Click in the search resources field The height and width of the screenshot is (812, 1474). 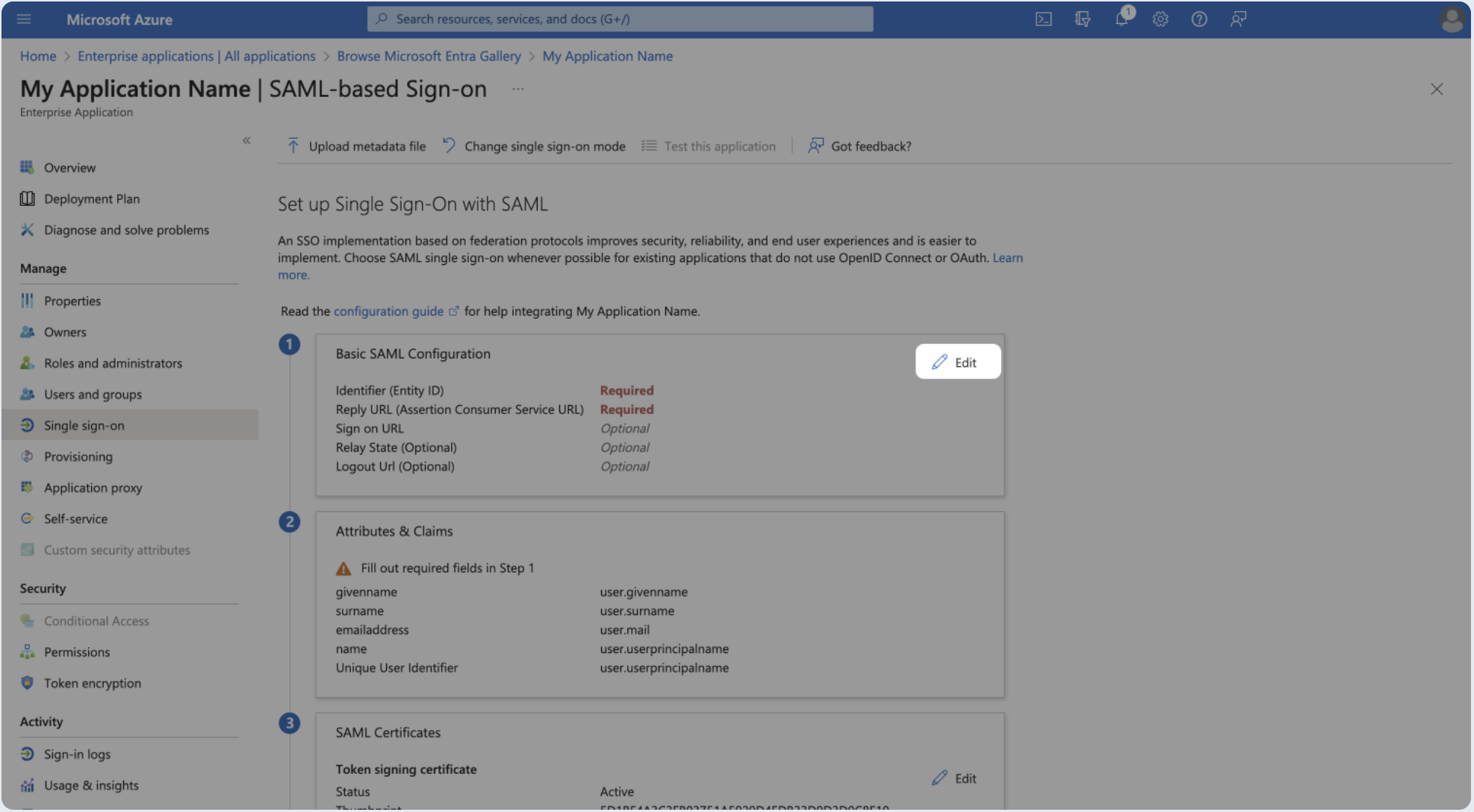click(620, 19)
